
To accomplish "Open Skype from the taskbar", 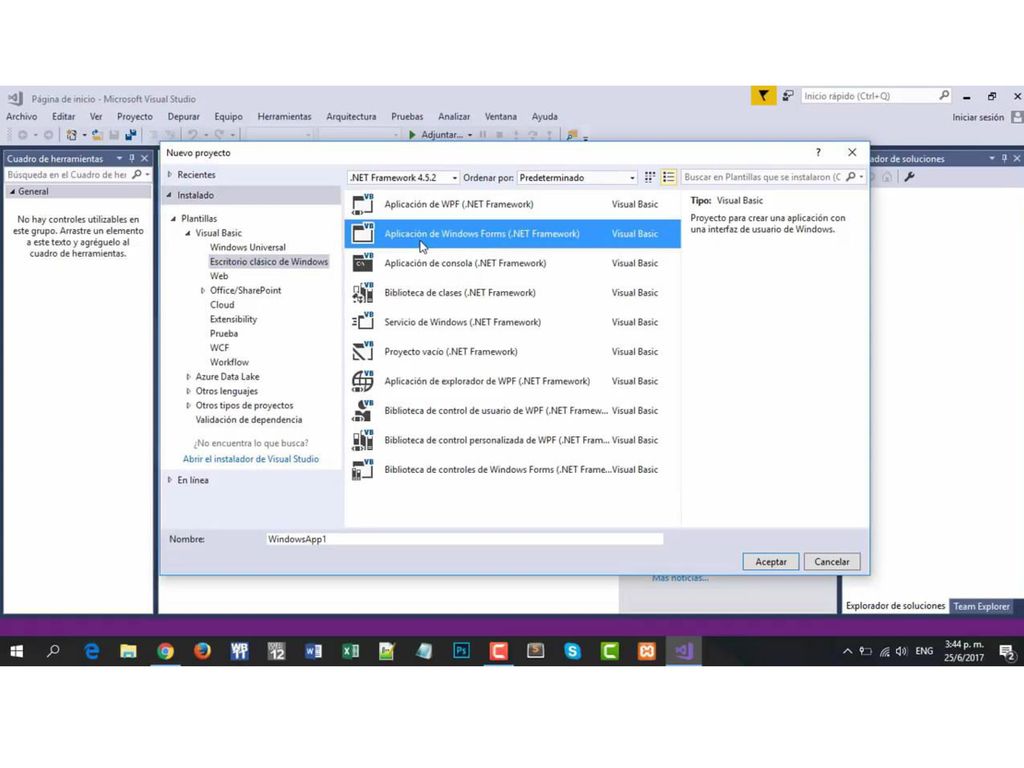I will click(573, 651).
